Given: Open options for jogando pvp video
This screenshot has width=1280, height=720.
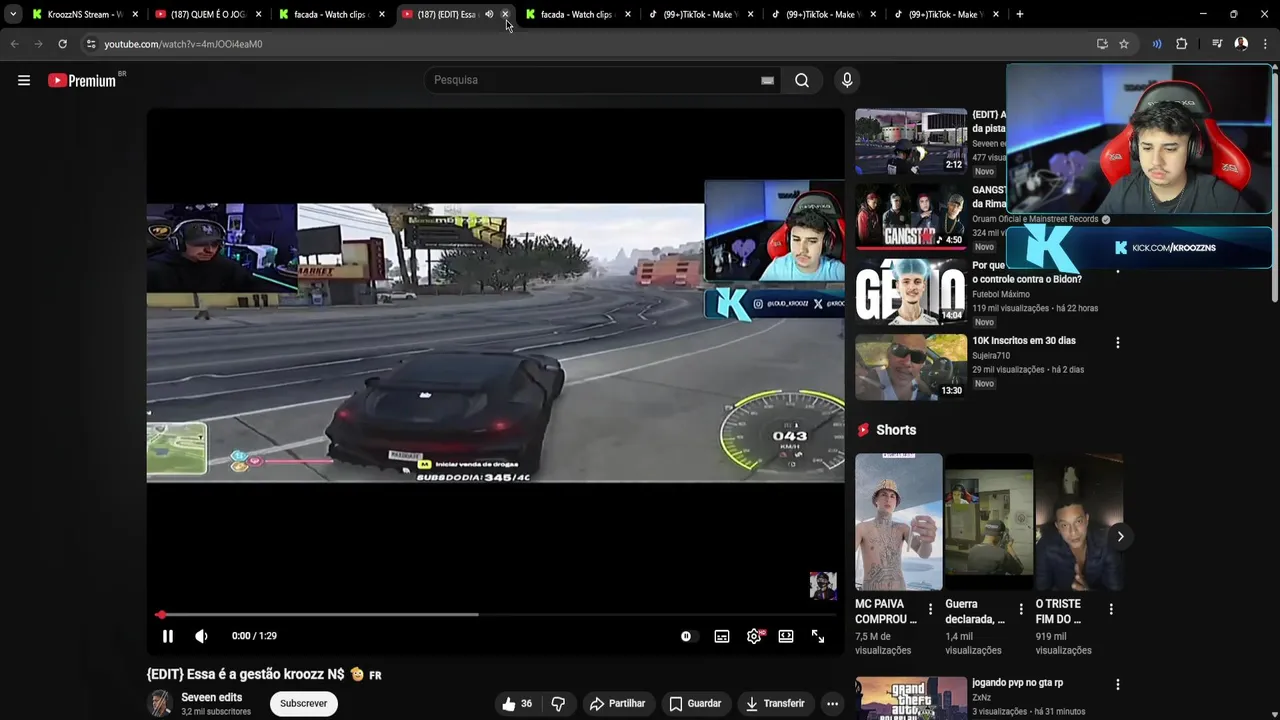Looking at the screenshot, I should (x=1117, y=685).
